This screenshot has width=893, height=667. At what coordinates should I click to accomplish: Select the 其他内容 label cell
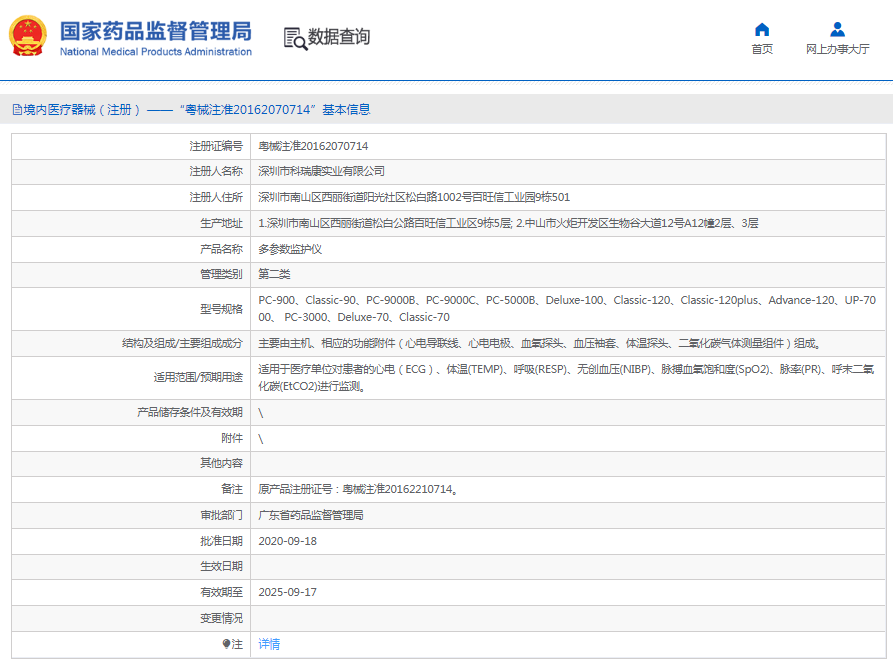(131, 463)
